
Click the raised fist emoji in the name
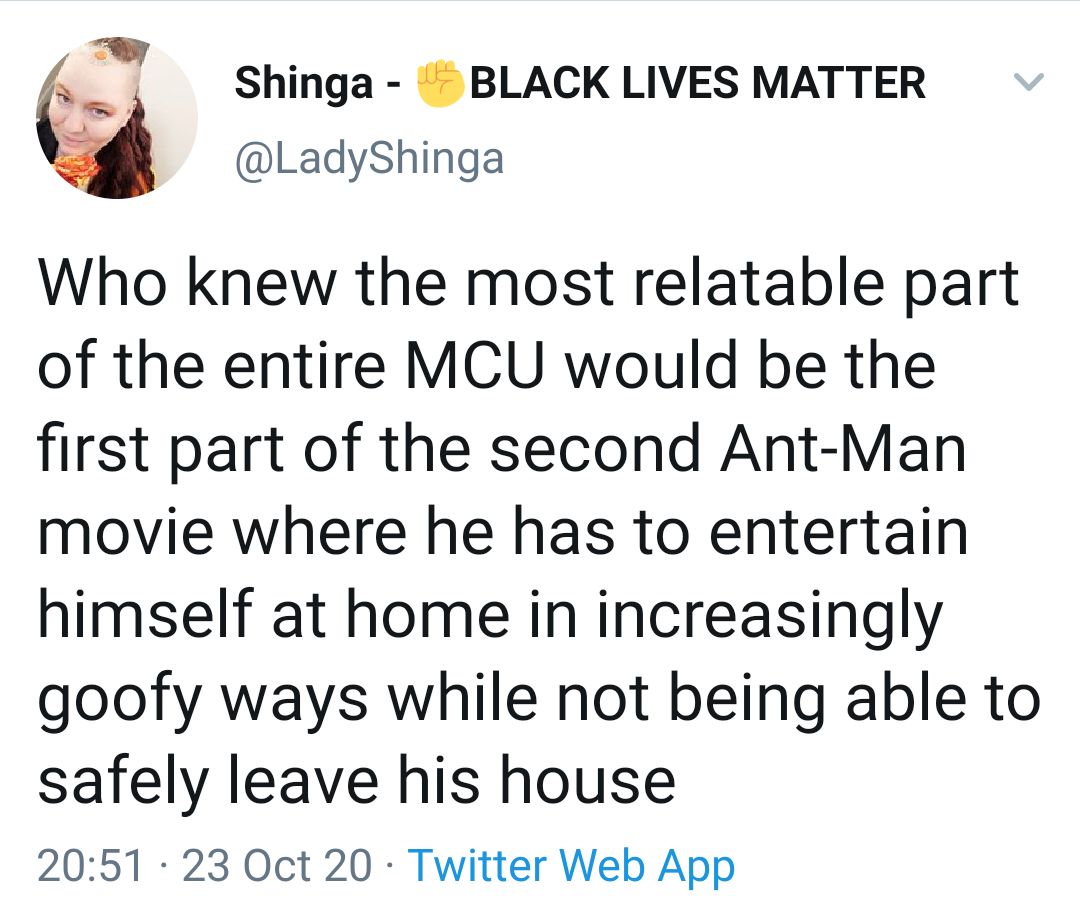click(x=439, y=82)
